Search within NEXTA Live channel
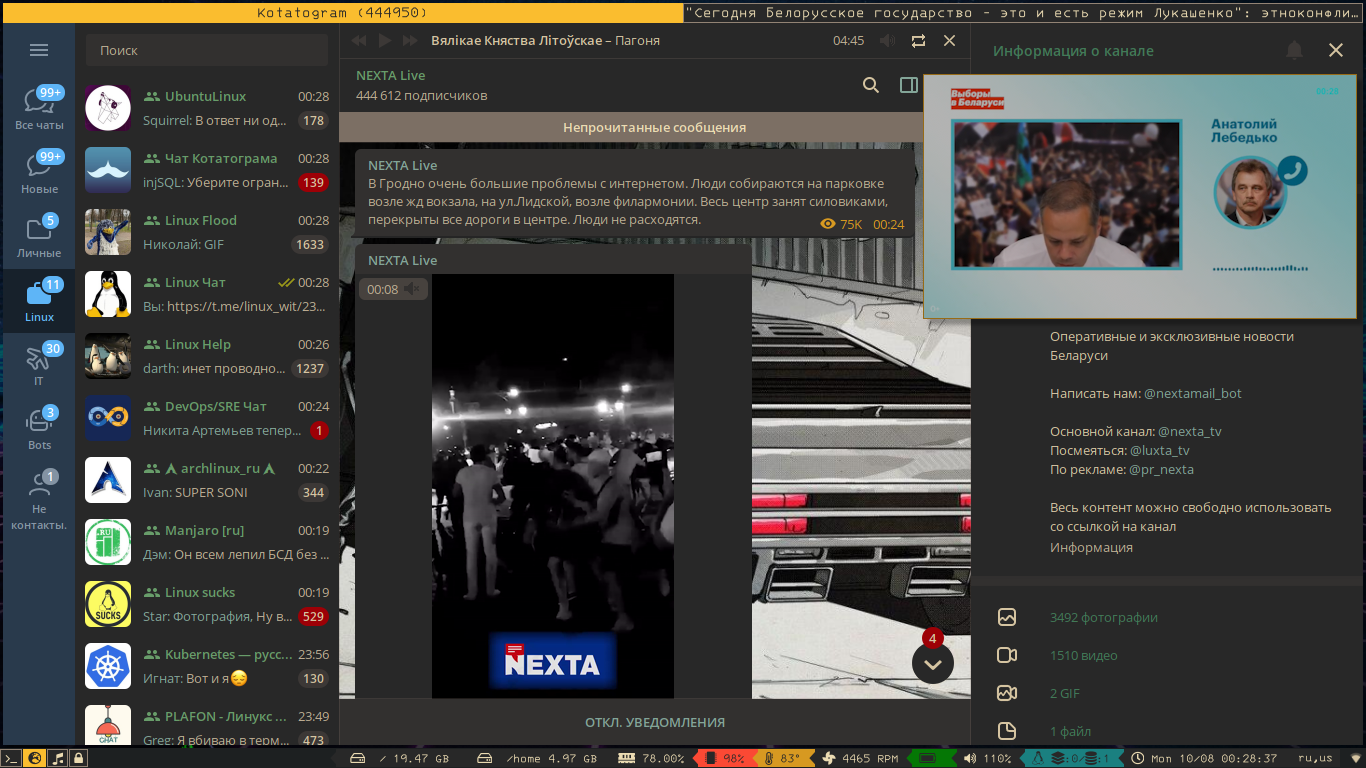 tap(871, 85)
